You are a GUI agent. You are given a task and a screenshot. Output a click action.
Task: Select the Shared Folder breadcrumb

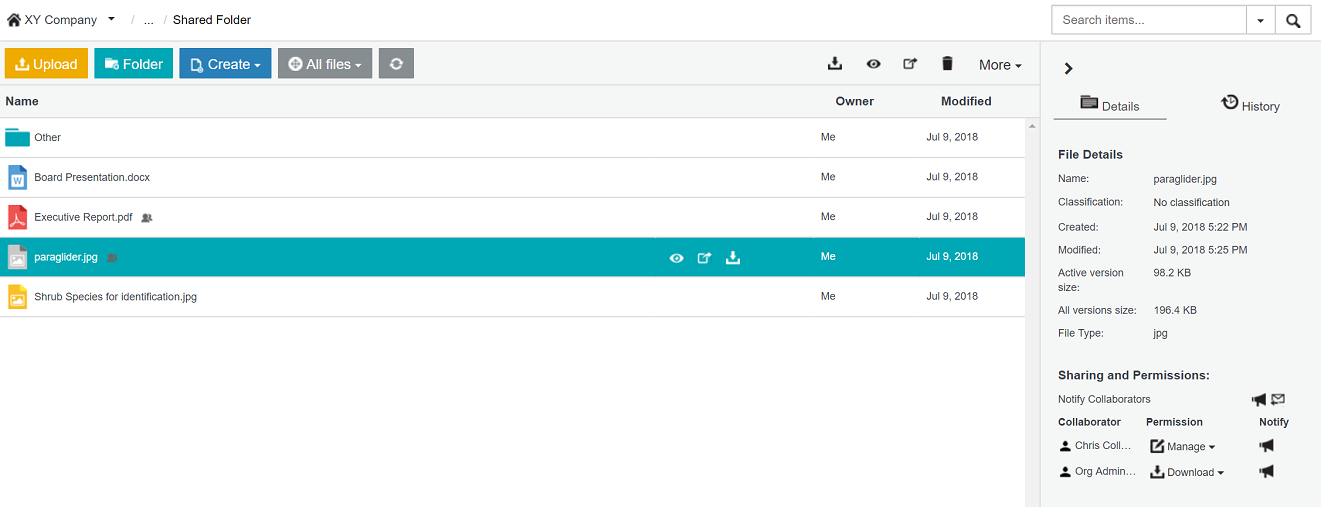click(x=212, y=20)
